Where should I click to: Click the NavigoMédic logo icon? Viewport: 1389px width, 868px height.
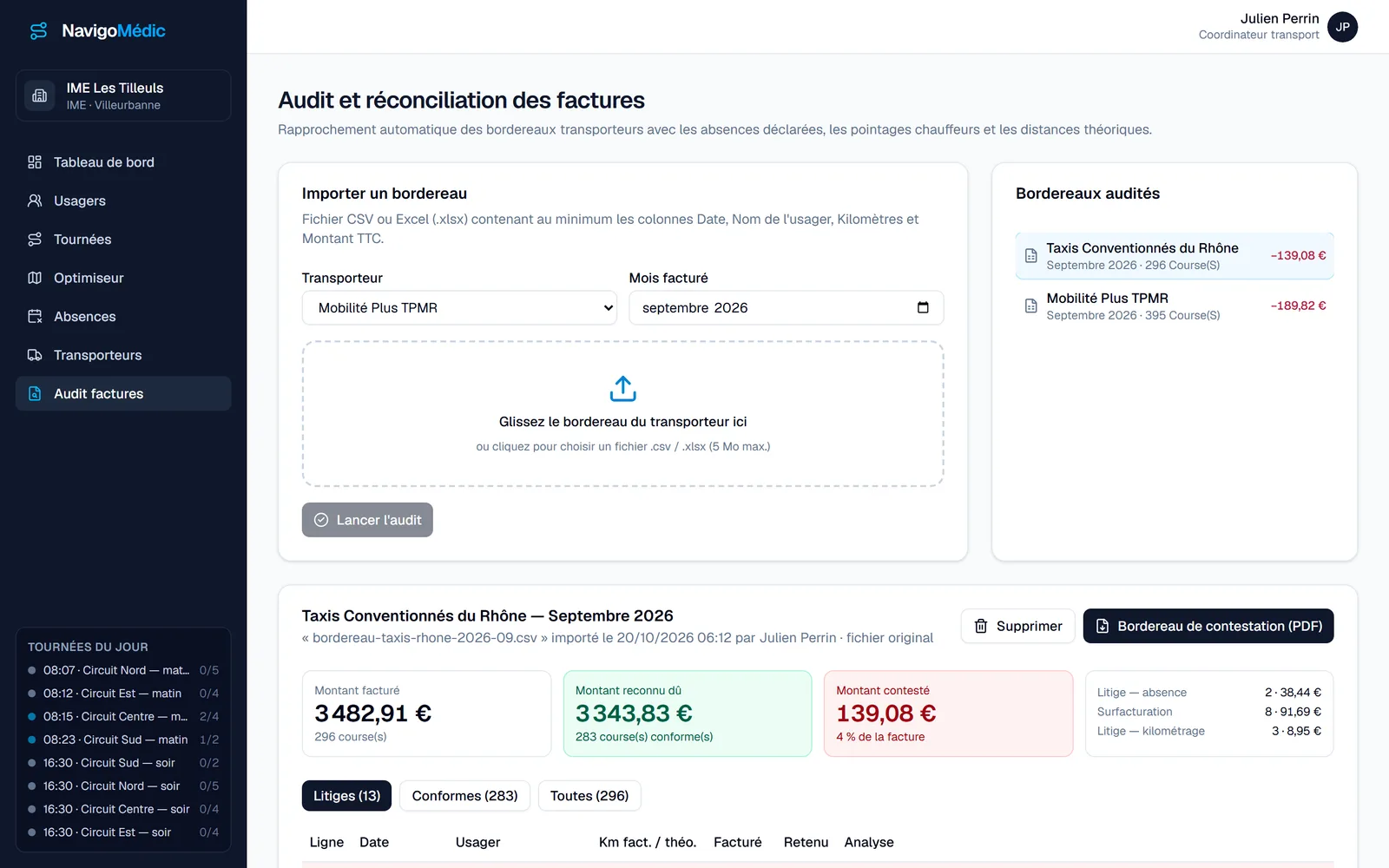coord(39,31)
